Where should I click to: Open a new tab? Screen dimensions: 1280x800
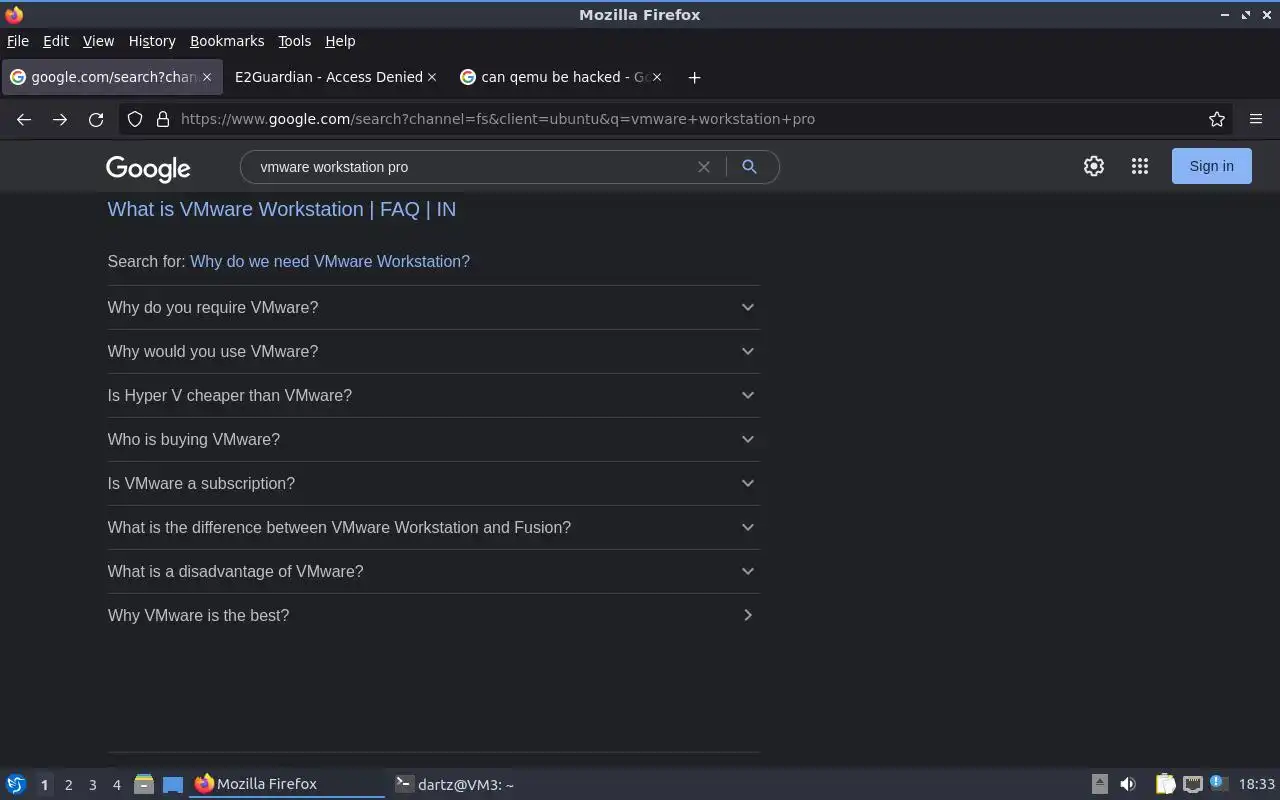(694, 77)
